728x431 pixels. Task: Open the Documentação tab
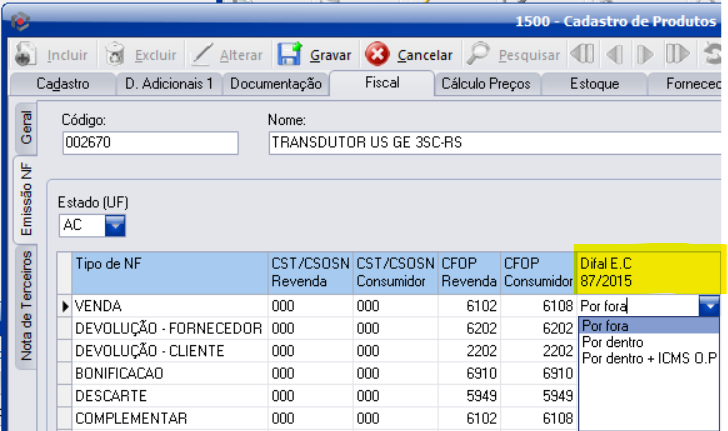[x=276, y=85]
